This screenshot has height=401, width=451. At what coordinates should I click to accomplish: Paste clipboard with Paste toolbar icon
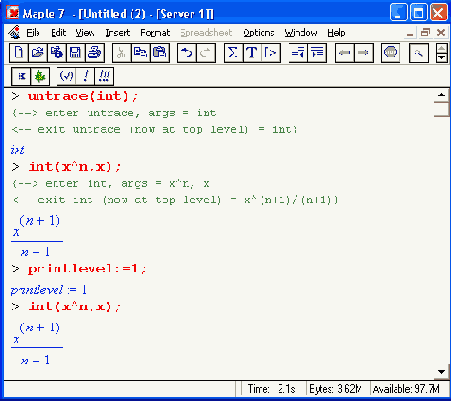tap(160, 53)
